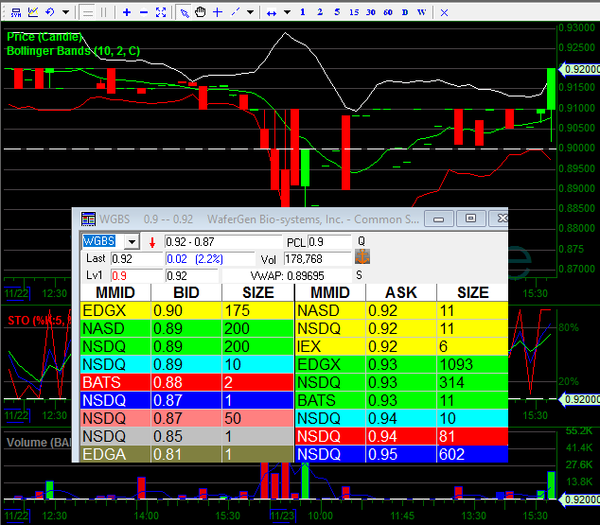Open the WGBS symbol dropdown

pos(131,242)
